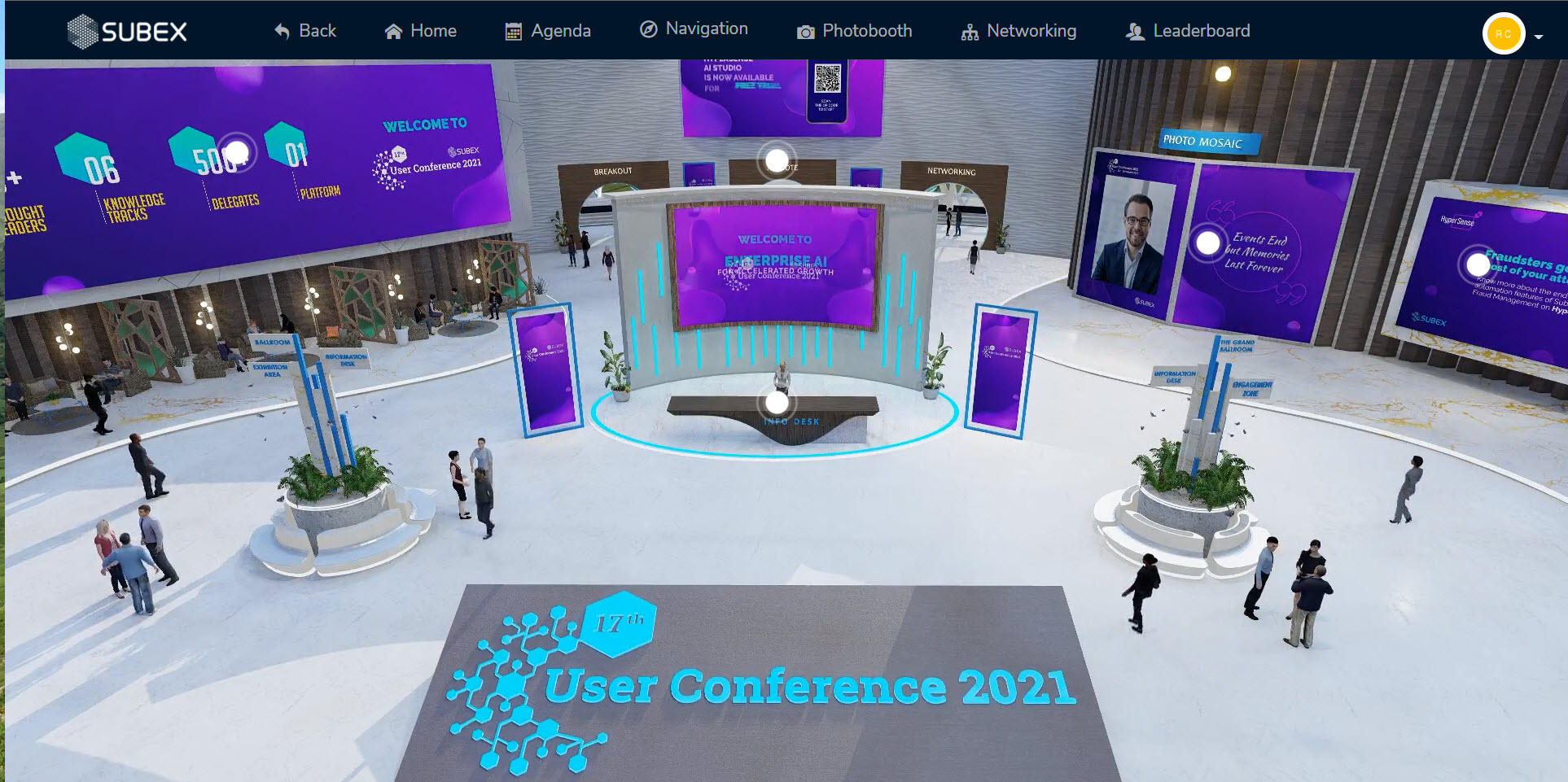
Task: Open the user avatar profile circle
Action: coord(1503,34)
